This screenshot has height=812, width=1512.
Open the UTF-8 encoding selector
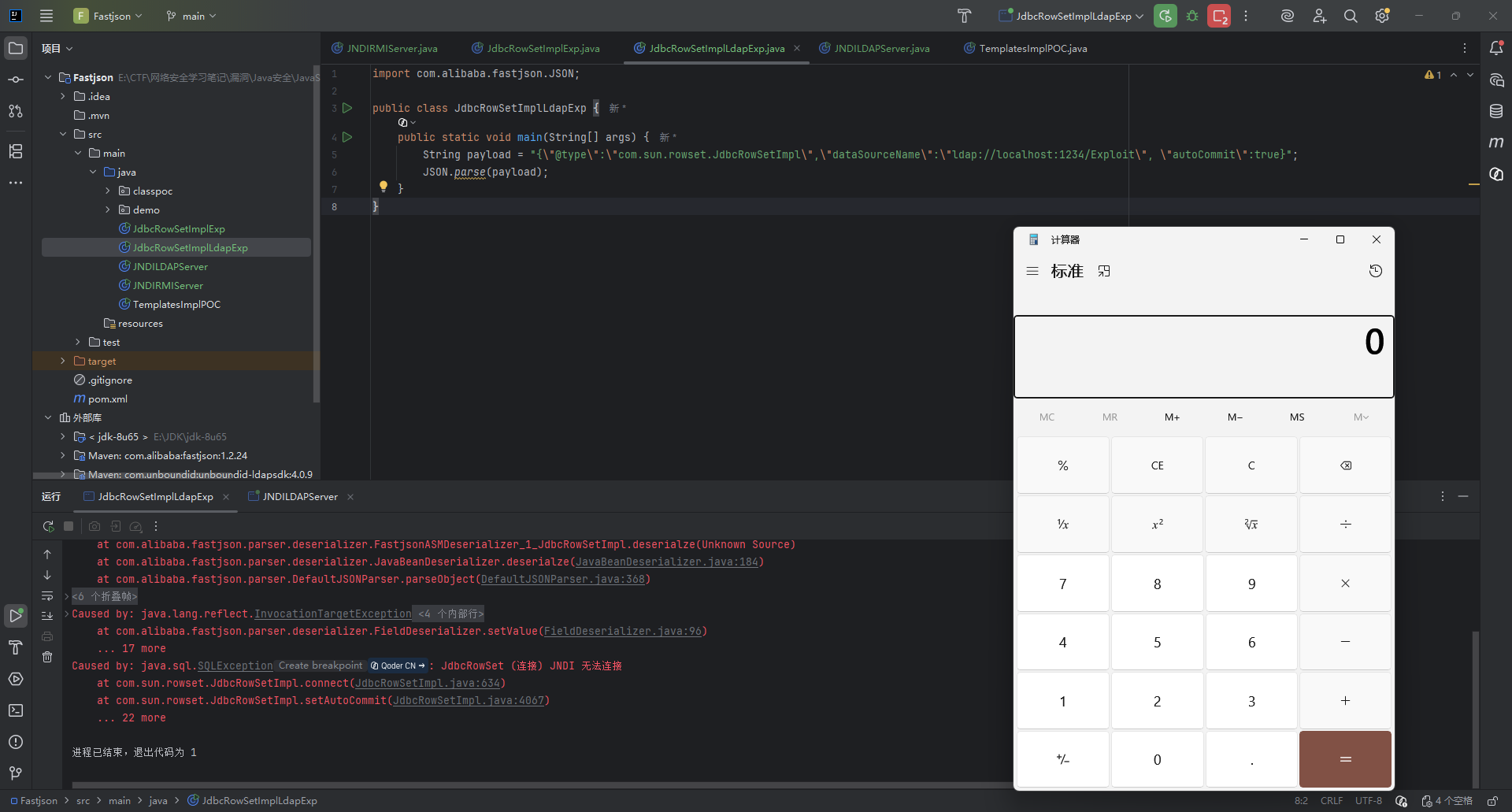[1369, 801]
